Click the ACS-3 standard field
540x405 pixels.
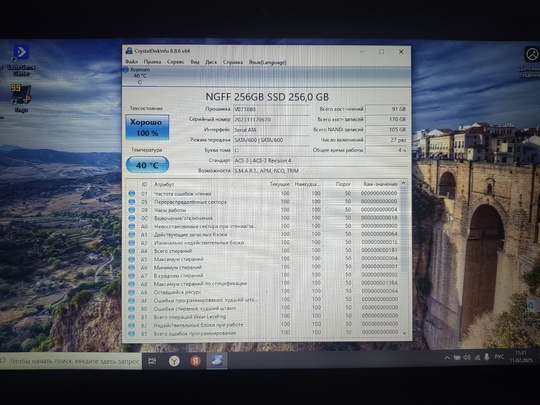(320, 160)
